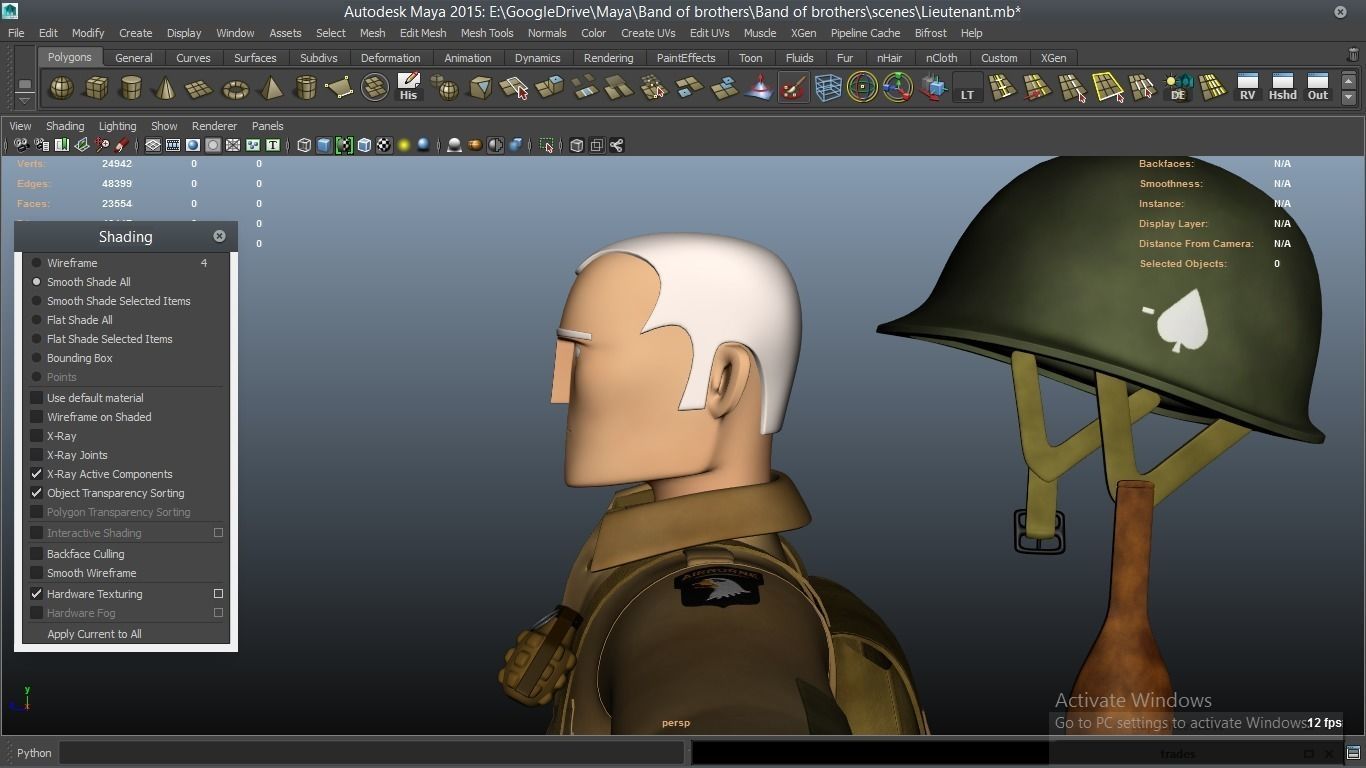Open the panel Shading menu
The width and height of the screenshot is (1366, 768).
point(65,126)
